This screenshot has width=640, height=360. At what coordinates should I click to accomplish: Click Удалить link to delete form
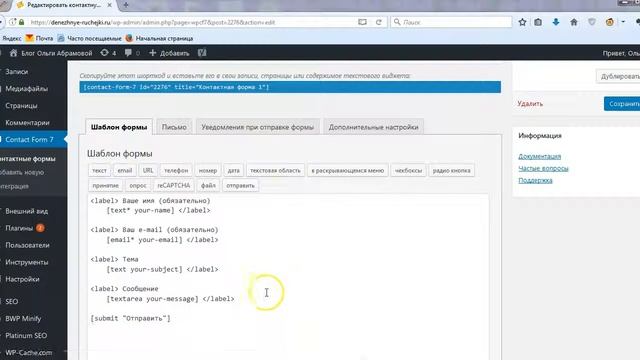click(530, 104)
